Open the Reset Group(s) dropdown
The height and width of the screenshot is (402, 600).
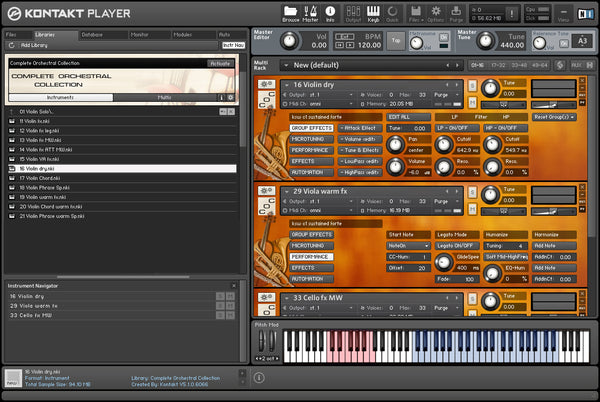pyautogui.click(x=555, y=117)
